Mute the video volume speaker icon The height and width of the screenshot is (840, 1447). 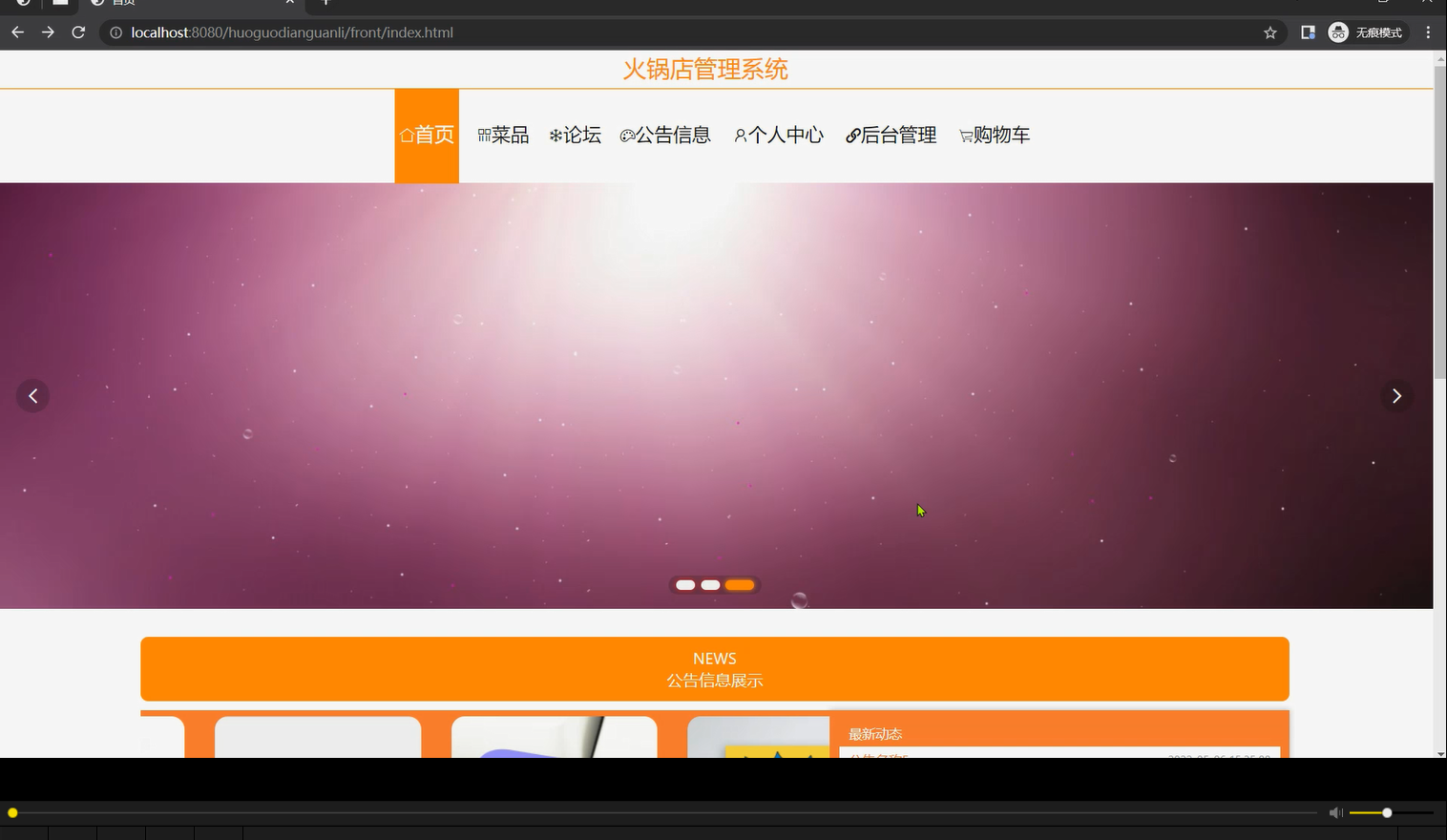1335,812
